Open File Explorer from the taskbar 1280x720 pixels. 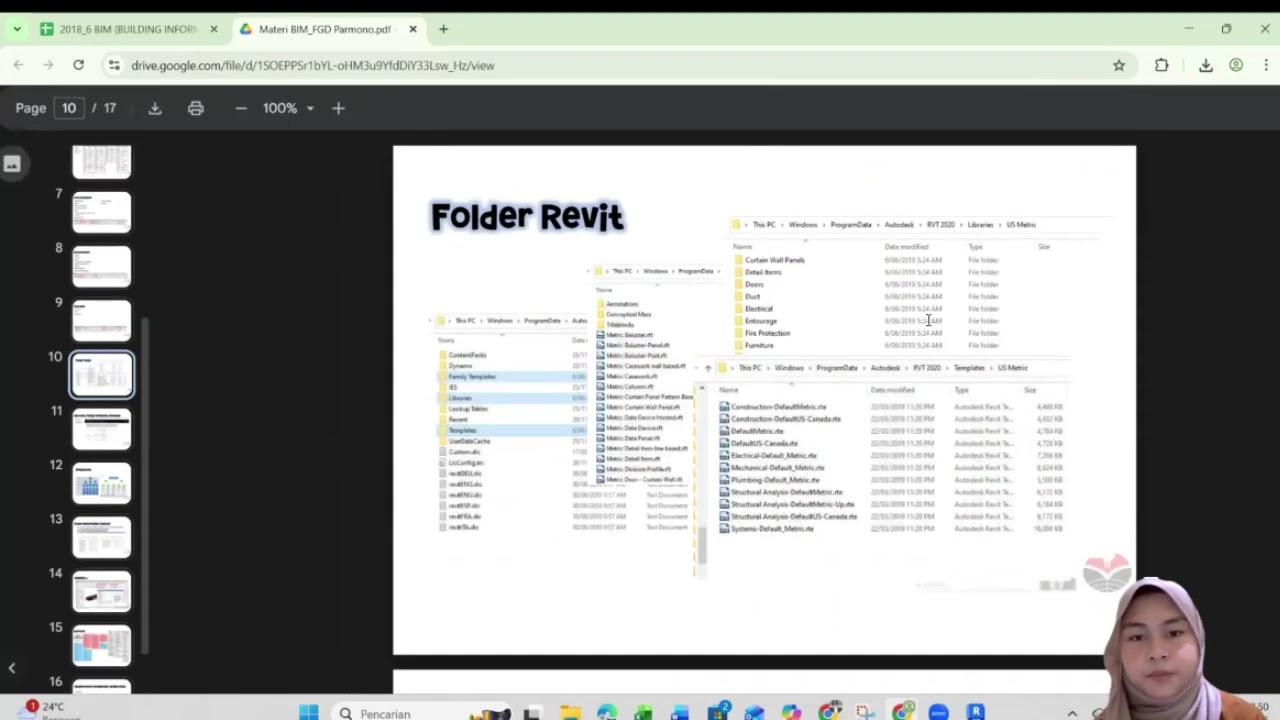click(570, 713)
